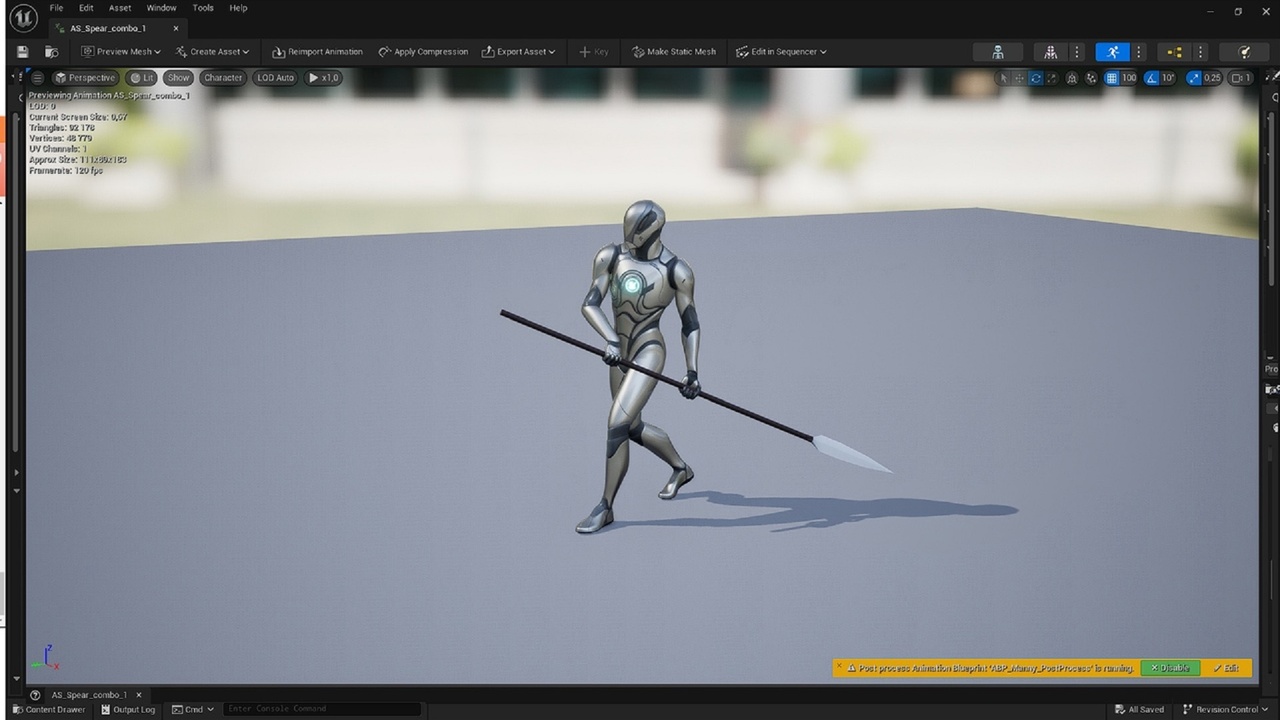Open Revision Control menu
The image size is (1280, 720).
coord(1225,709)
